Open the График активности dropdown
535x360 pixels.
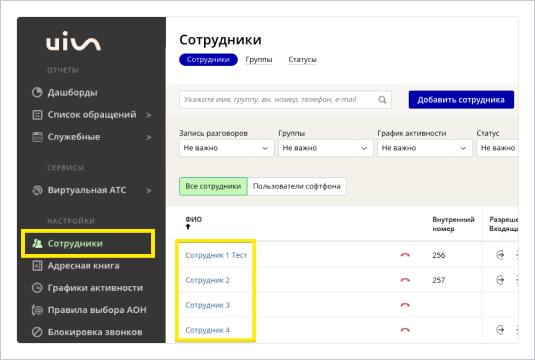click(425, 148)
